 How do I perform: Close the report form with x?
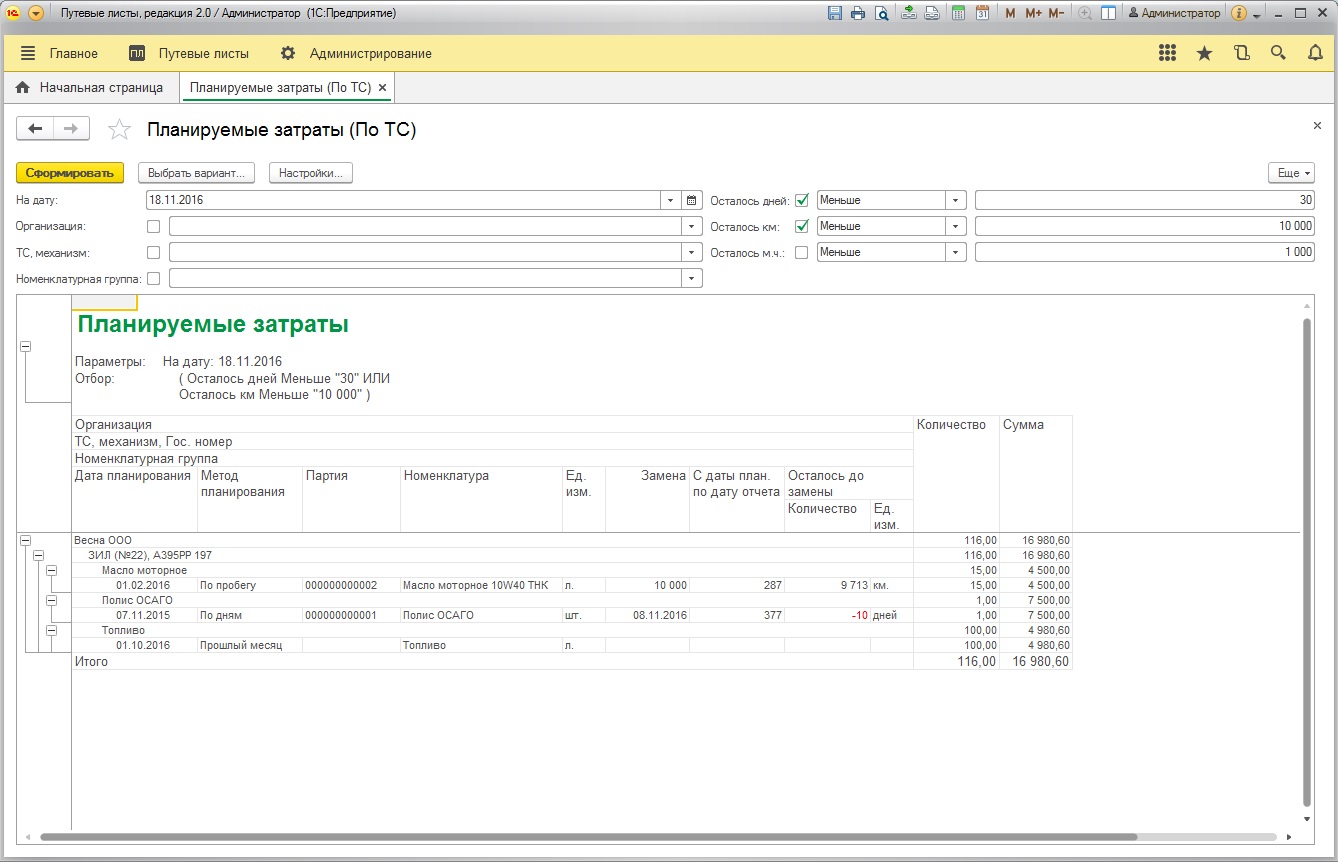[1317, 125]
